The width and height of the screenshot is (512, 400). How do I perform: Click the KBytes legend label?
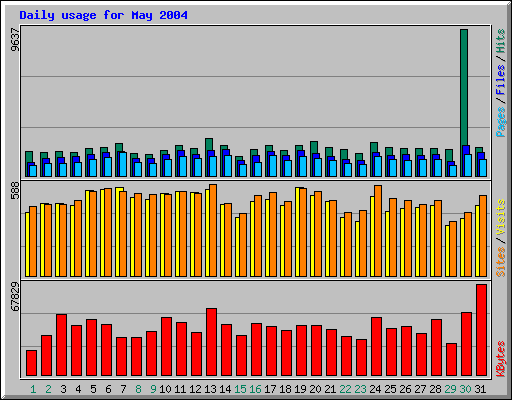pyautogui.click(x=500, y=359)
